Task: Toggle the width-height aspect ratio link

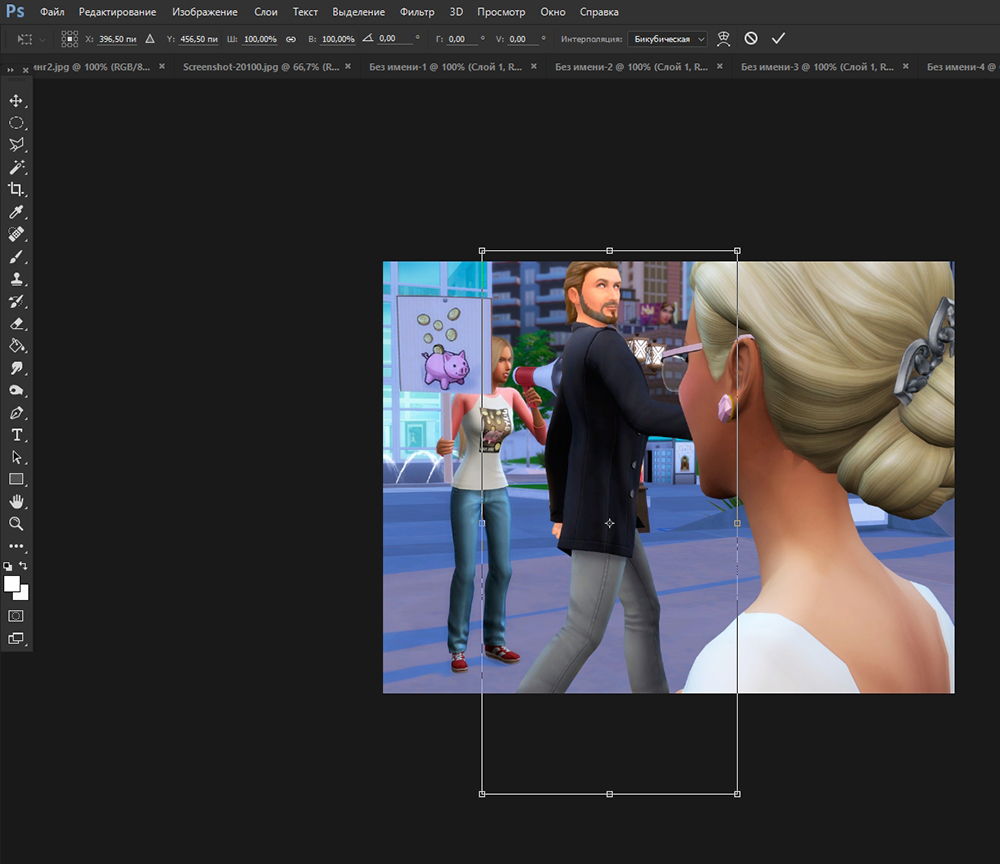Action: (x=291, y=39)
